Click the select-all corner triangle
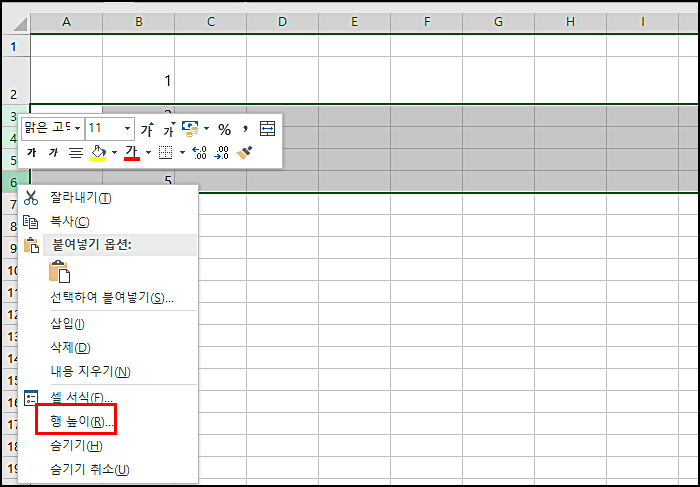This screenshot has width=700, height=487. (20, 24)
